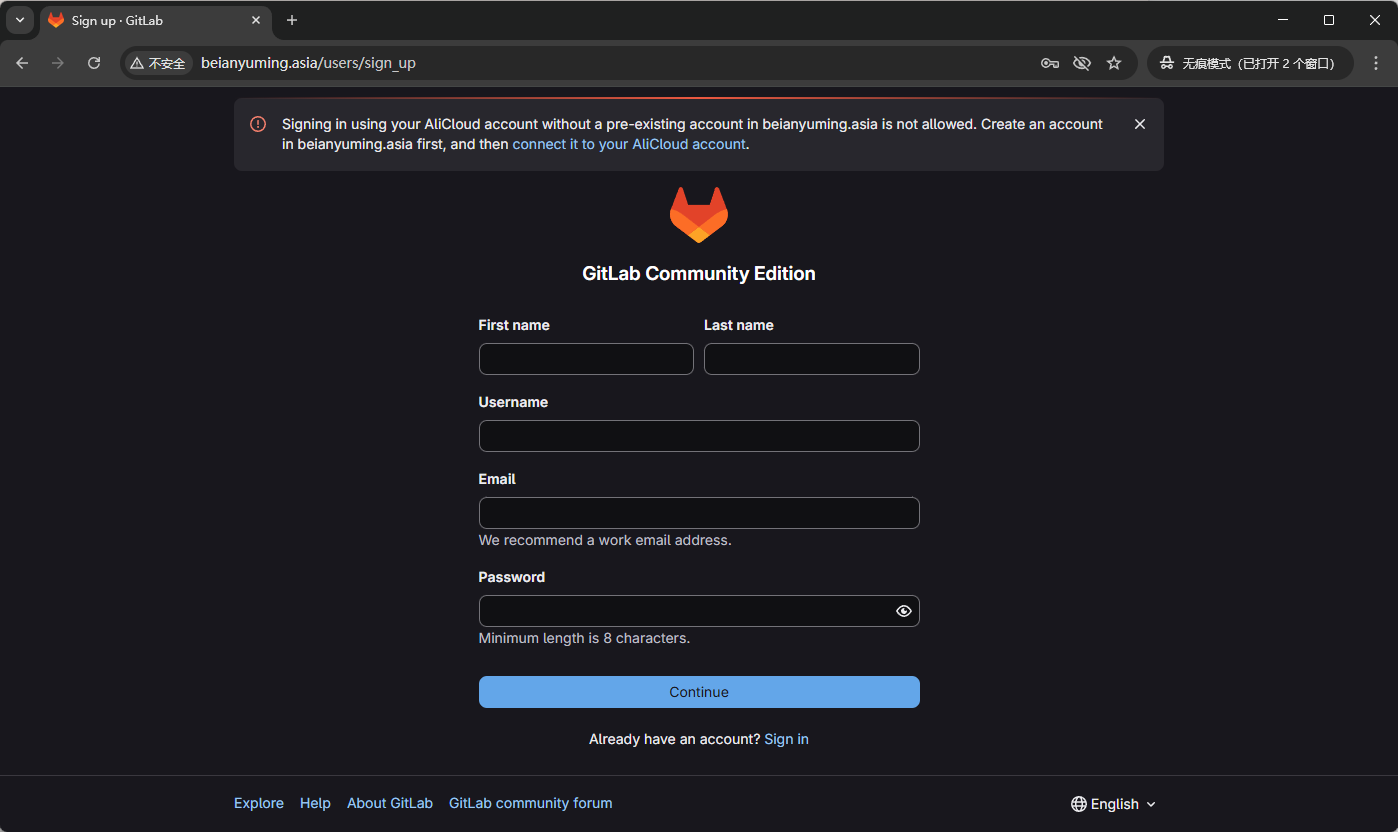Expand the tab search chevron
Screen dimensions: 1398x832
pyautogui.click(x=19, y=20)
